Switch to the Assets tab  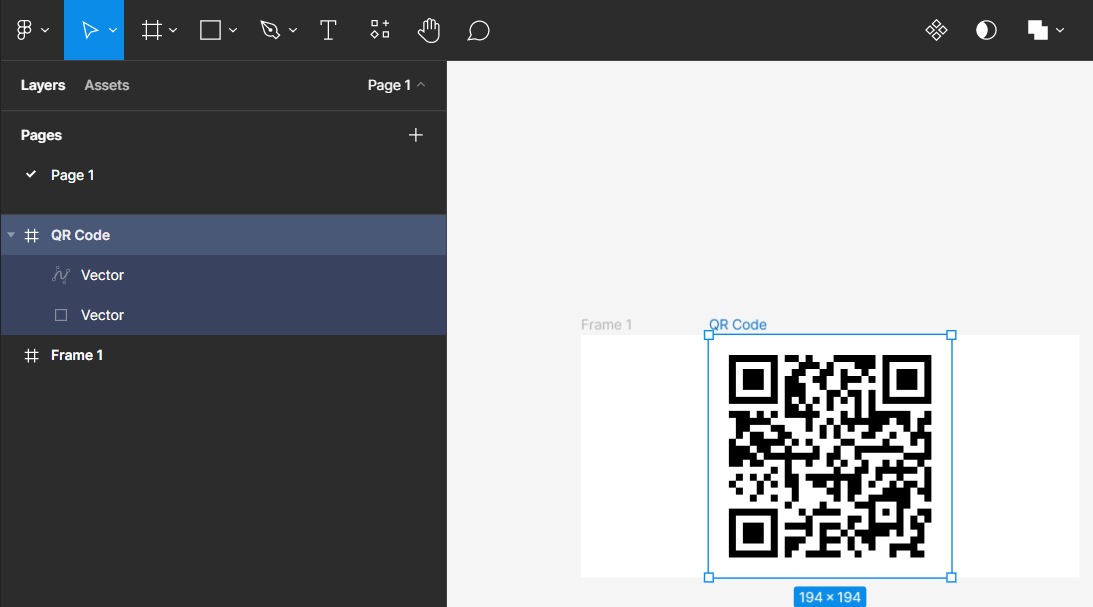pyautogui.click(x=106, y=85)
